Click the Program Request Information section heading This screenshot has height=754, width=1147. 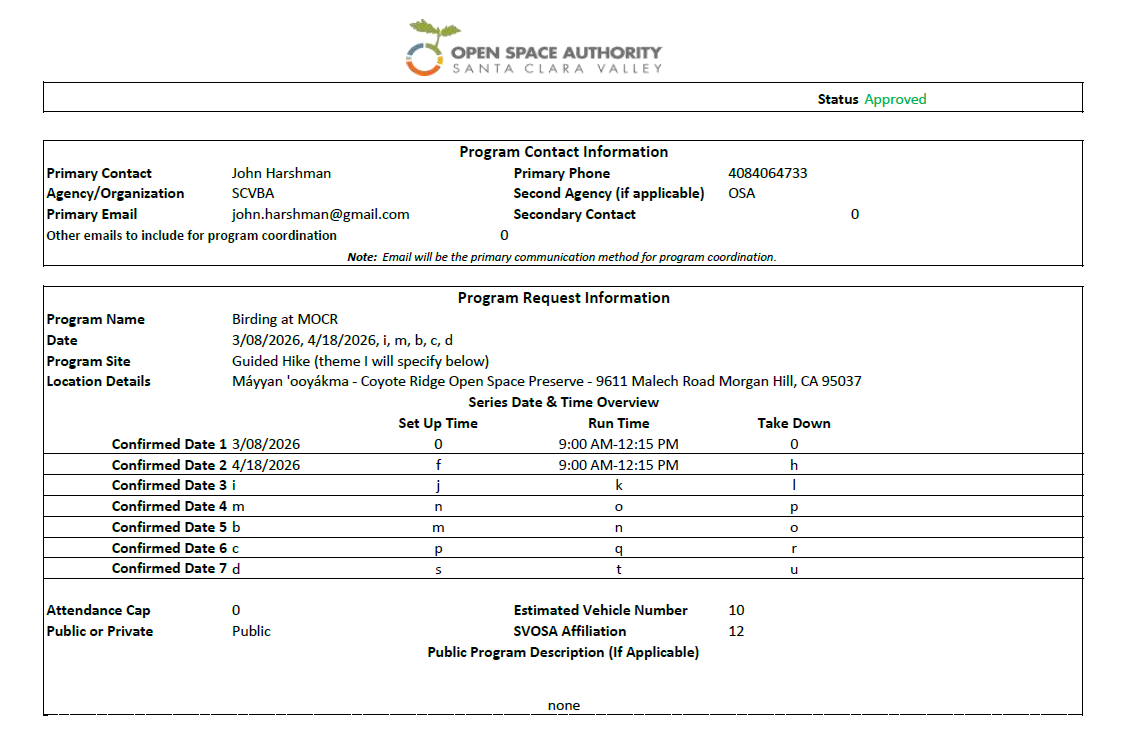click(563, 298)
